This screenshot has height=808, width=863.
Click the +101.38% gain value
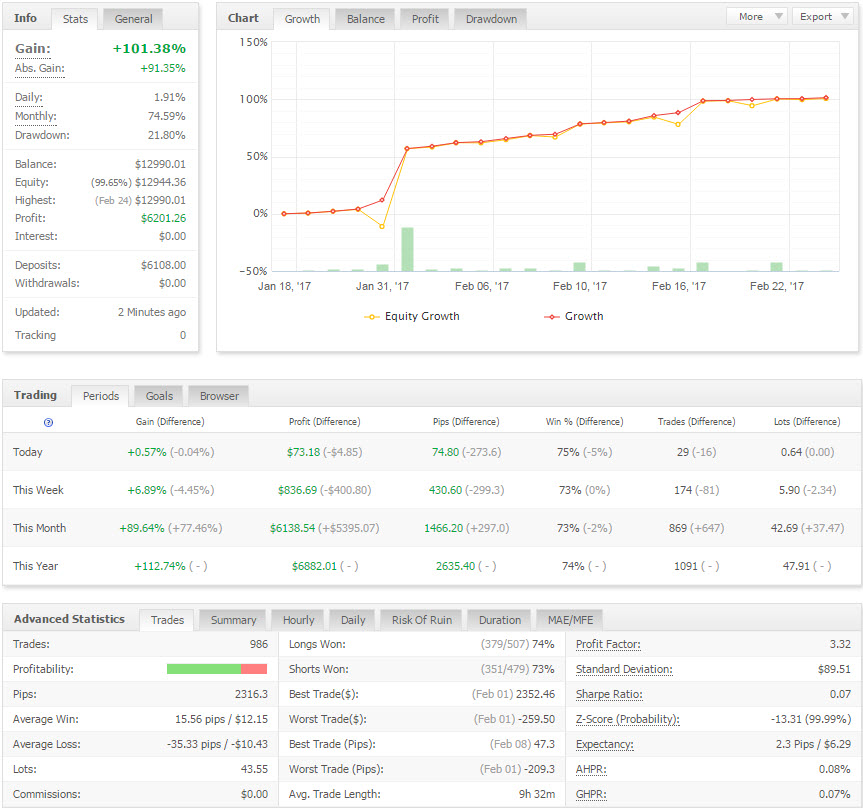pyautogui.click(x=149, y=49)
